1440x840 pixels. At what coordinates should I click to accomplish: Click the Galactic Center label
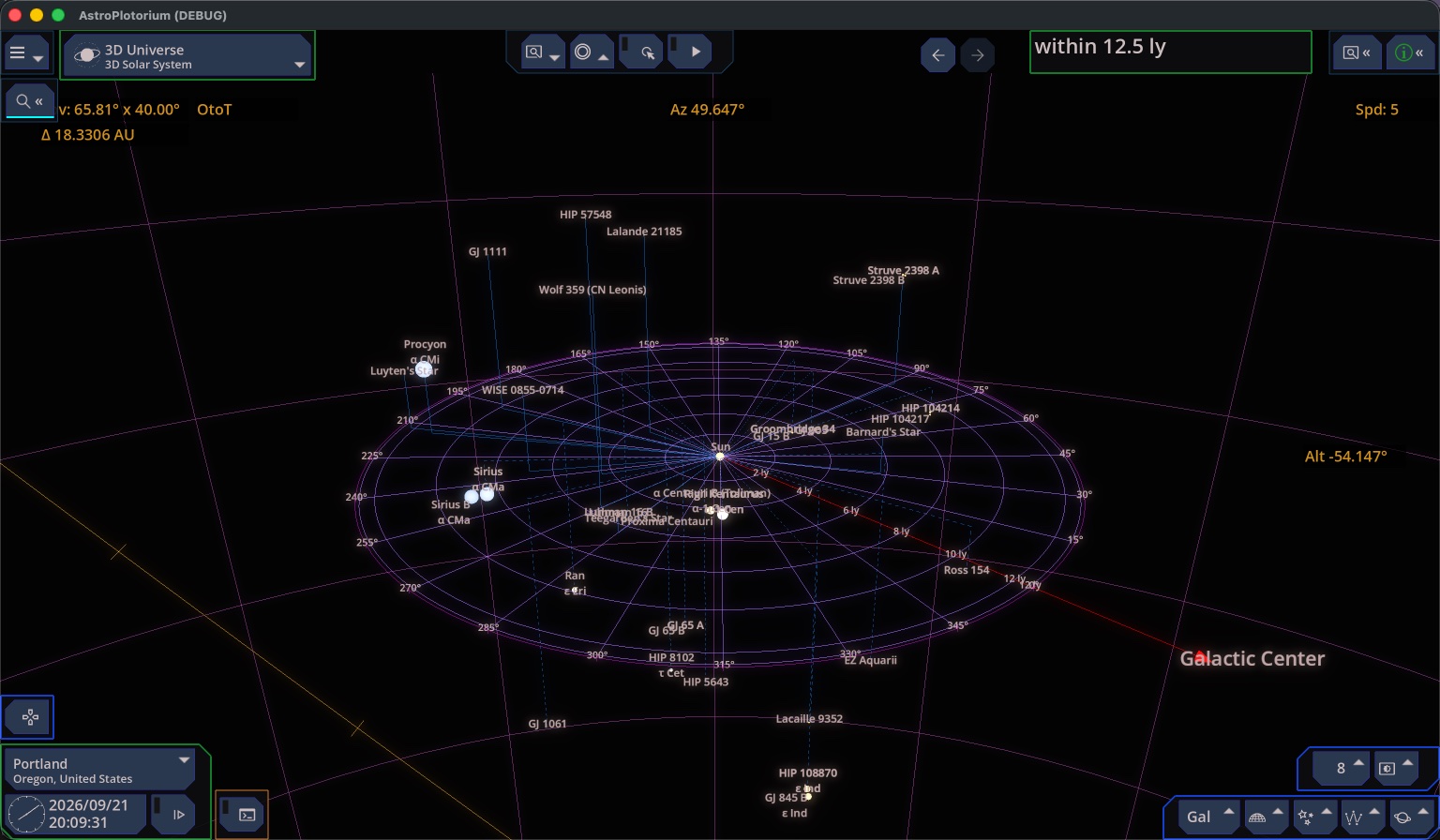click(x=1252, y=658)
